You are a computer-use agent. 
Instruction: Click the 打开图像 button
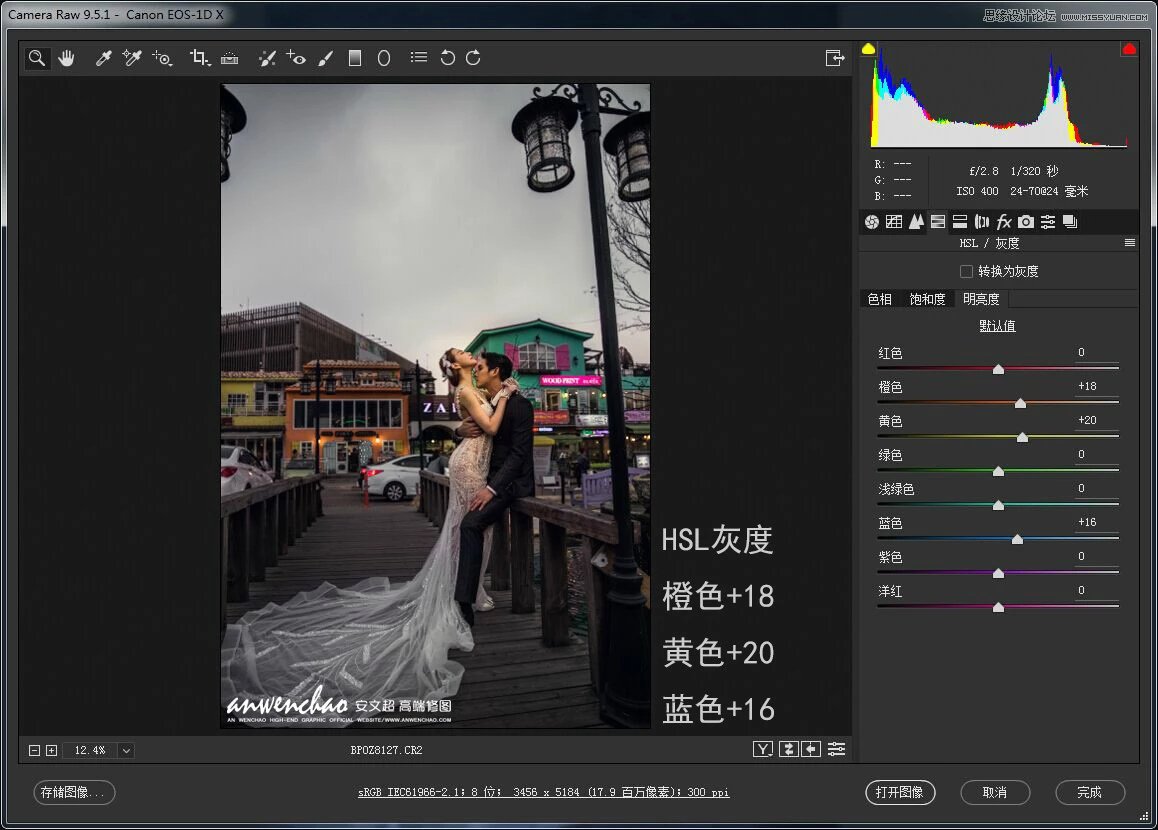point(900,792)
